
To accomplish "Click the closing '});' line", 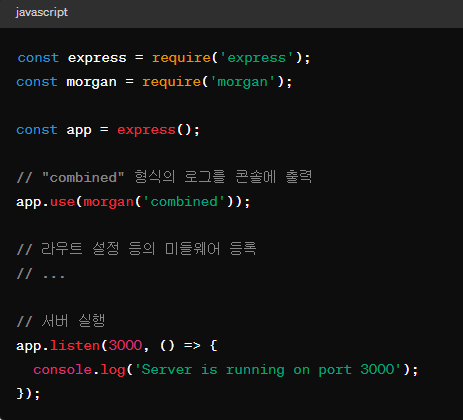I will click(x=28, y=394).
